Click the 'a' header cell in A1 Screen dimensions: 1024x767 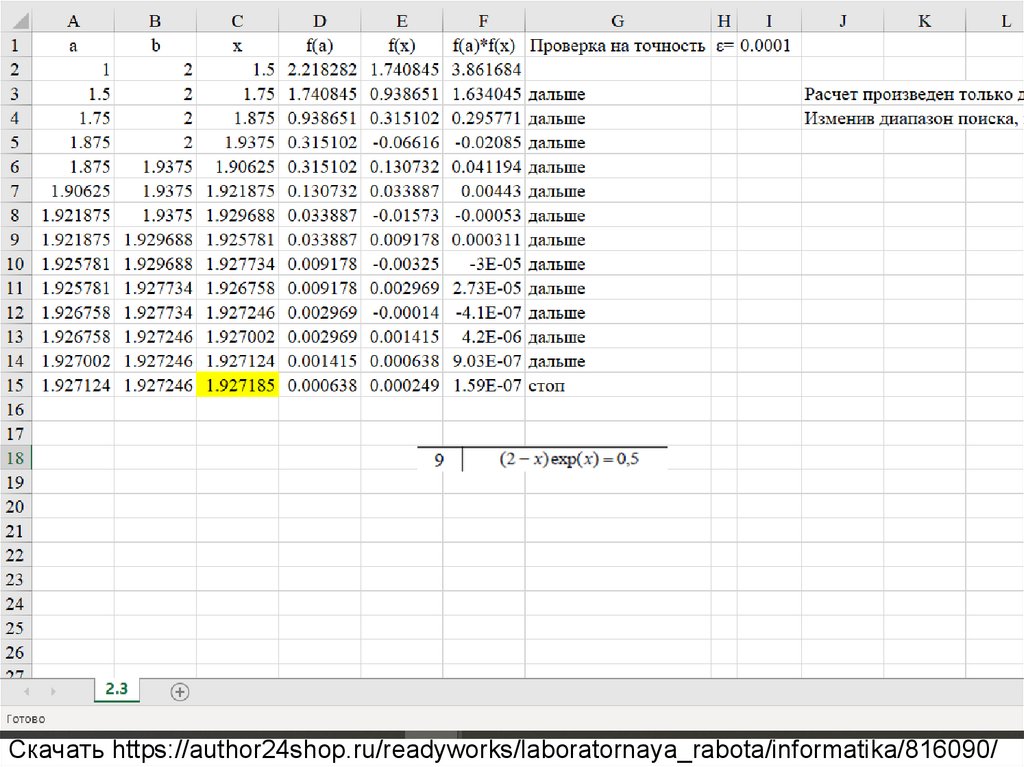click(73, 46)
